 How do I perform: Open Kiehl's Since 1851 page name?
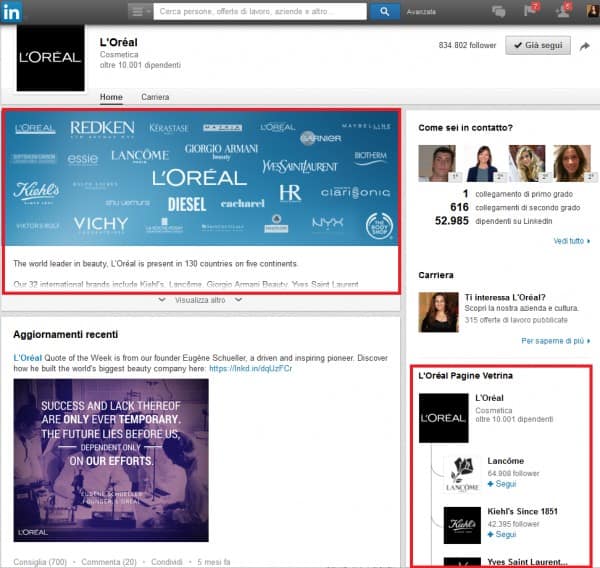click(x=522, y=511)
